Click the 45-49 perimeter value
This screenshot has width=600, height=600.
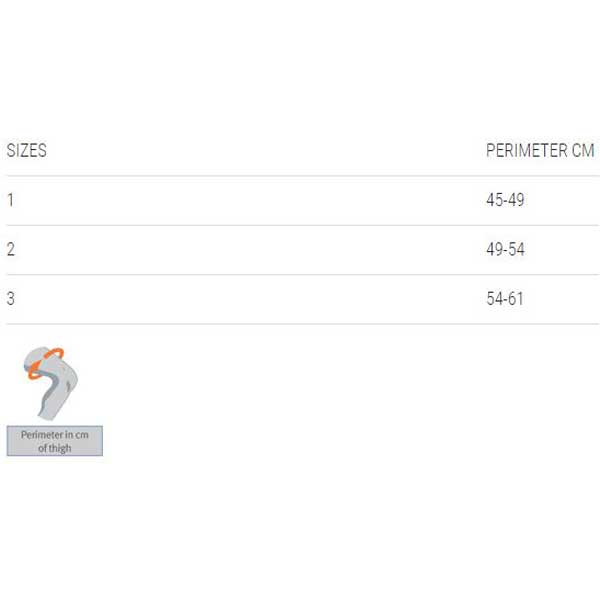505,200
